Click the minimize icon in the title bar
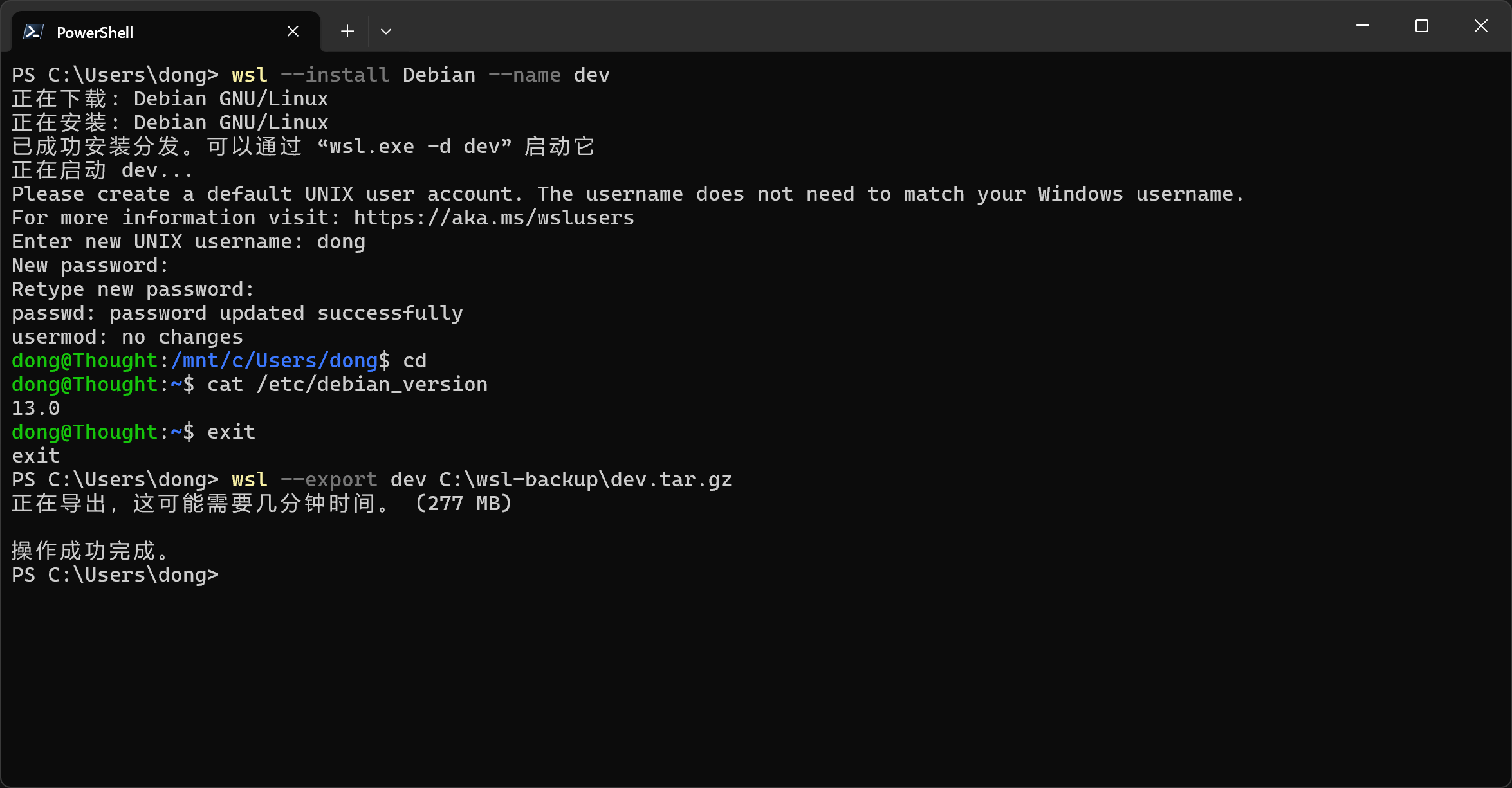The image size is (1512, 788). pos(1363,26)
